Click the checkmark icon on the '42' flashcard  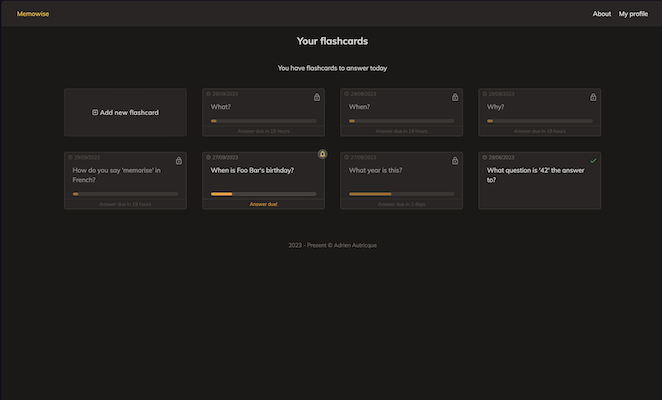click(593, 160)
